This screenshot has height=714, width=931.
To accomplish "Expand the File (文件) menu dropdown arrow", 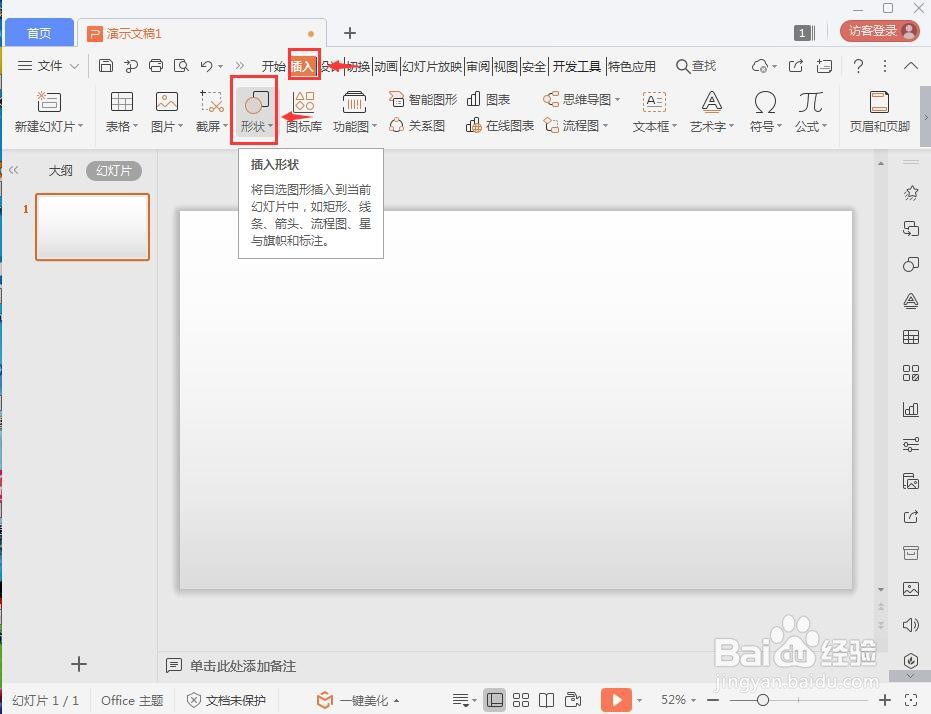I will pyautogui.click(x=74, y=66).
